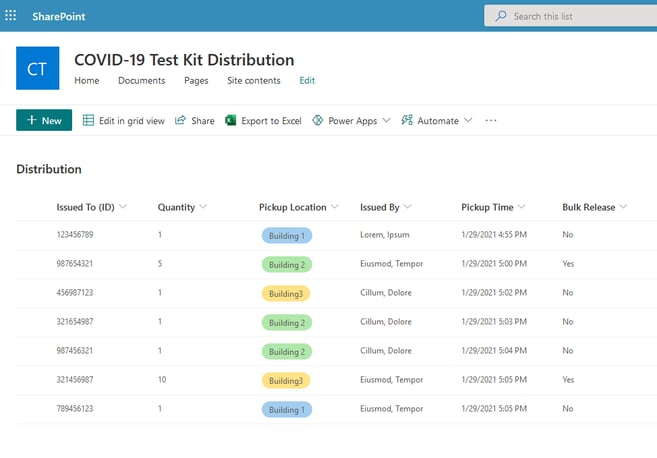Click Bulk Release Yes in row 321456987
Viewport: 657px width, 458px height.
pyautogui.click(x=568, y=379)
